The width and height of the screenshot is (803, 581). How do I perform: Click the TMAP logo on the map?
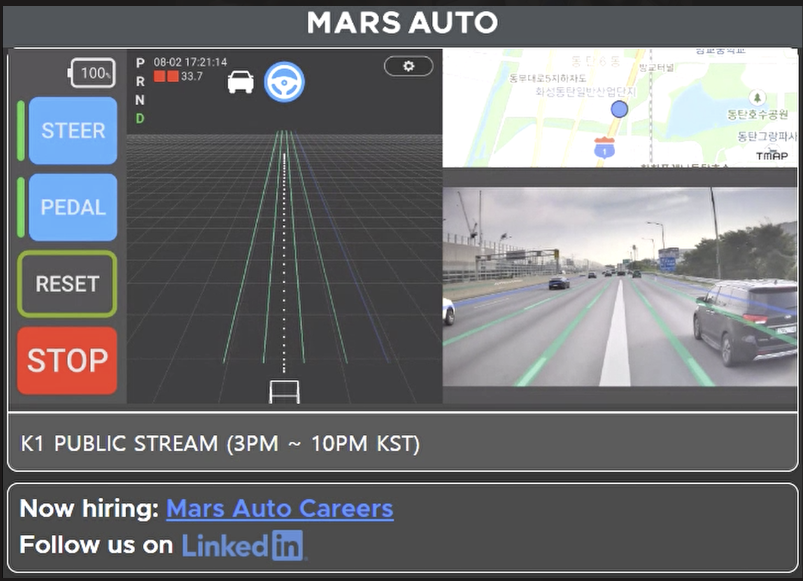point(771,156)
